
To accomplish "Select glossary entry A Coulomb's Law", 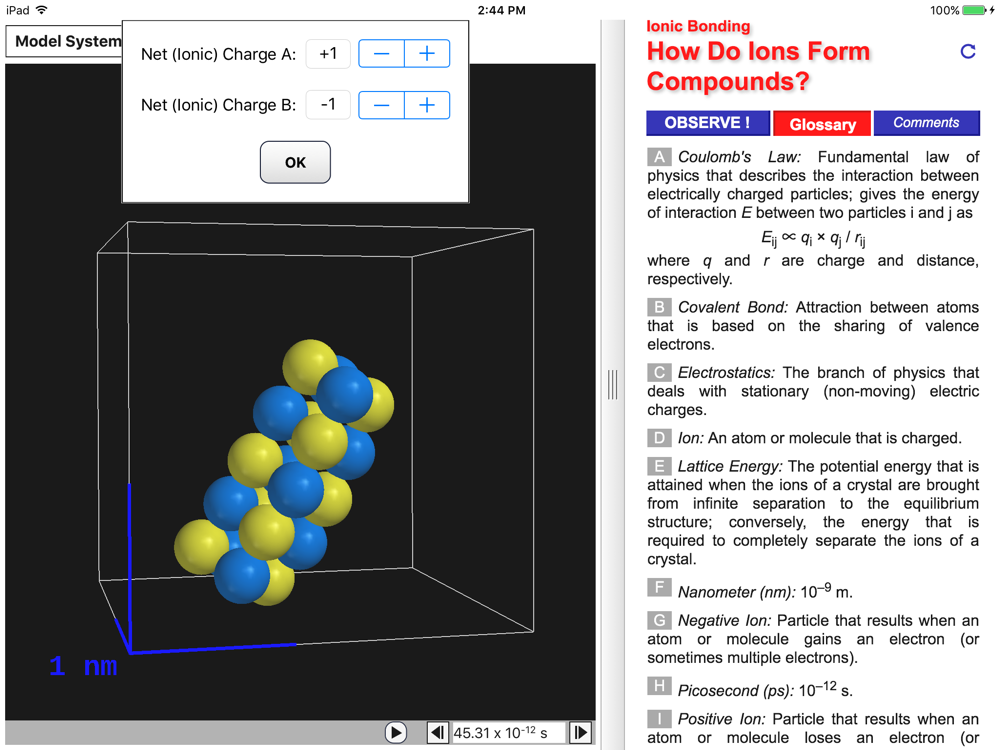I will (x=659, y=157).
